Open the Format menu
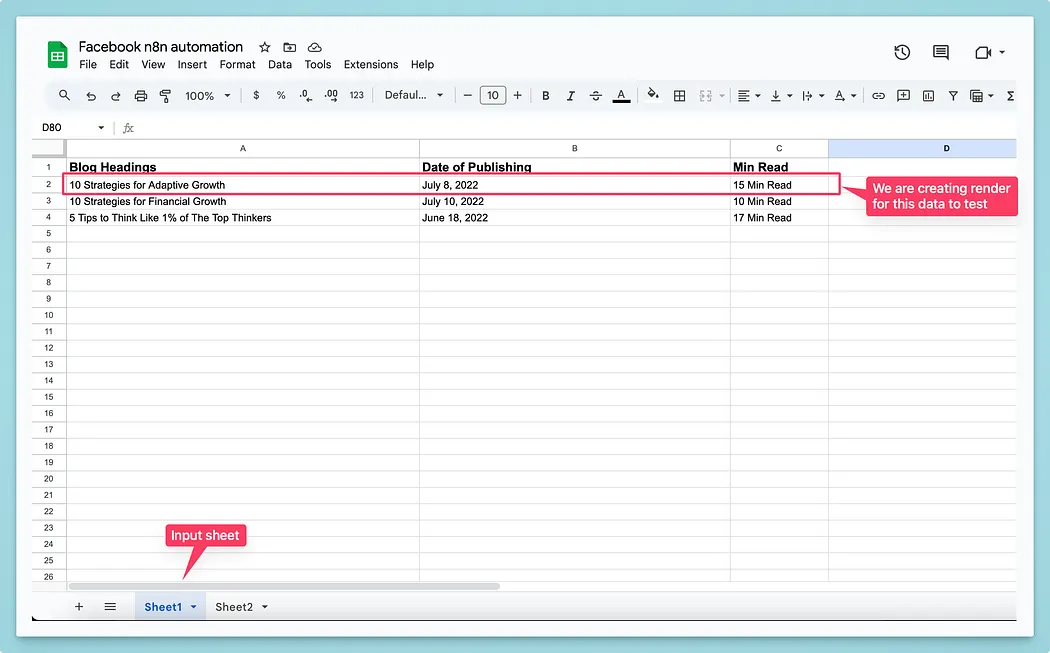Screen dimensions: 1050x653 click(237, 64)
